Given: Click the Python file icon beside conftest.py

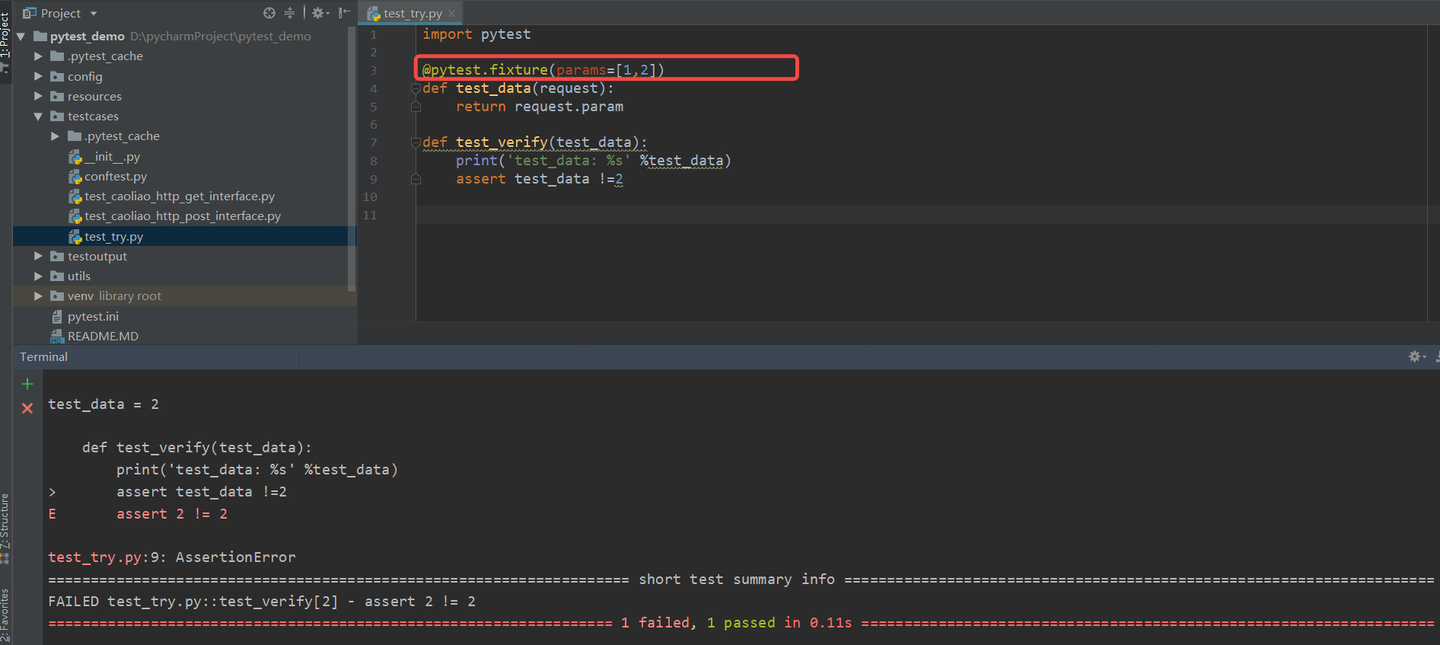Looking at the screenshot, I should [75, 176].
